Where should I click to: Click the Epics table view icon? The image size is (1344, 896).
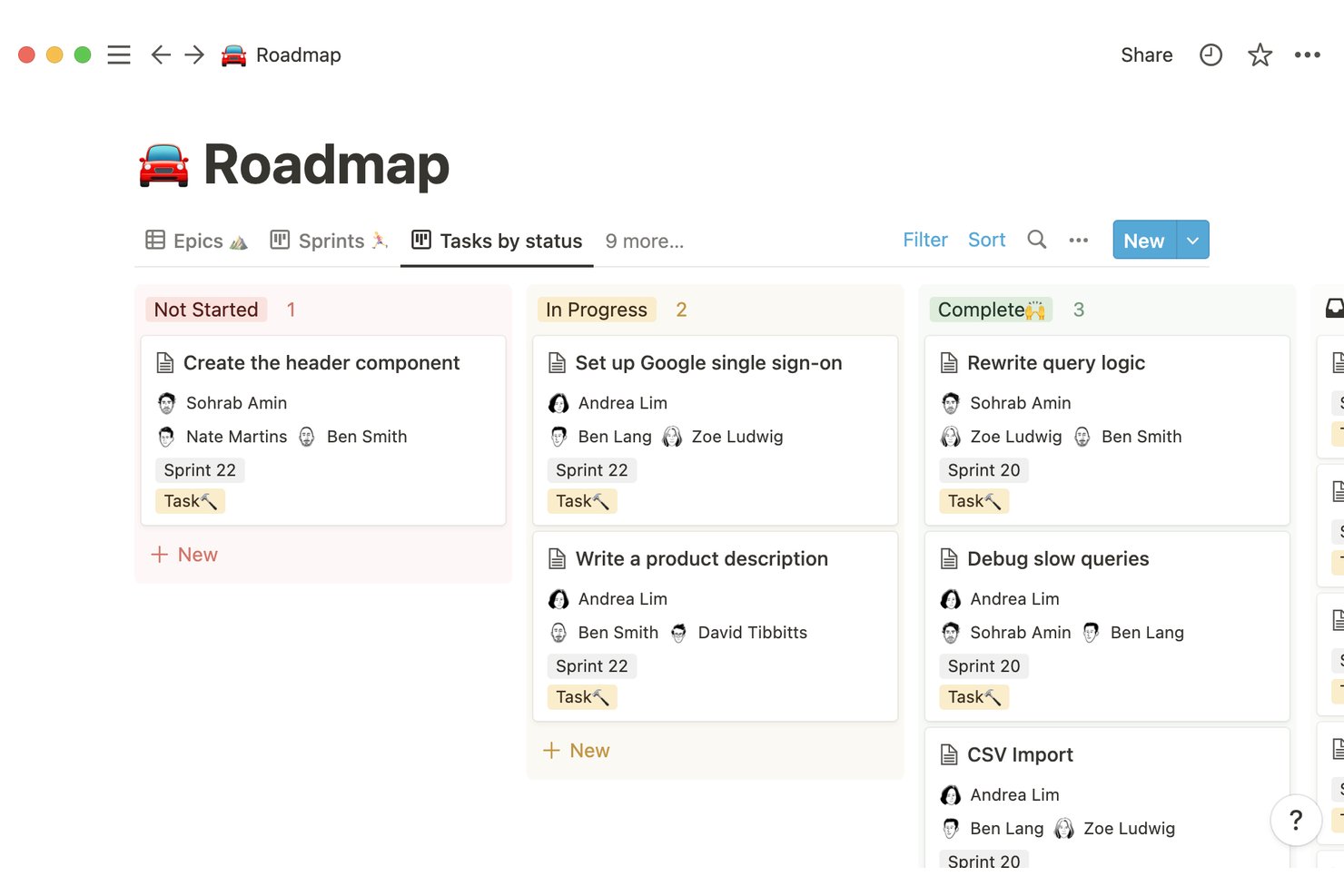[155, 240]
